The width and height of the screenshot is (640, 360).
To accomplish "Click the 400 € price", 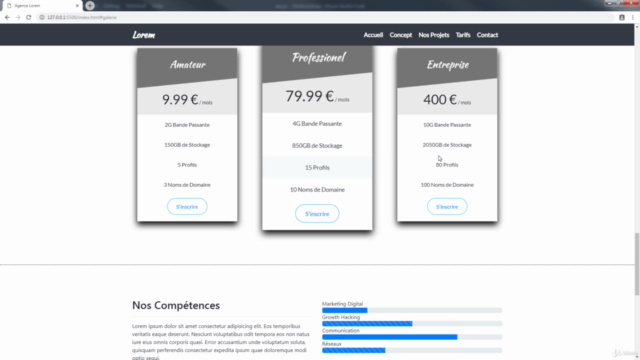I will 440,99.
